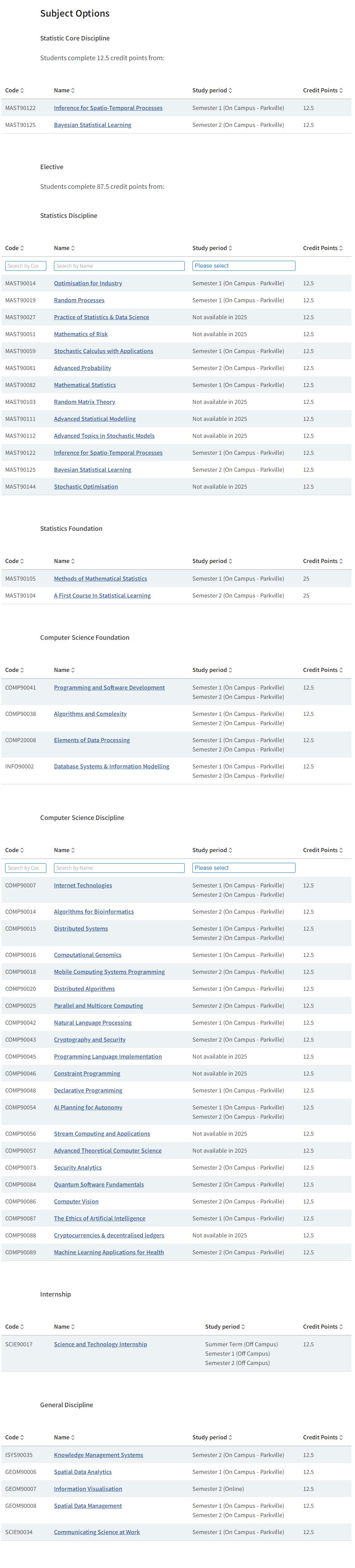The image size is (355, 1568).
Task: Open The Ethics of Artificial Intelligence link
Action: [99, 1219]
